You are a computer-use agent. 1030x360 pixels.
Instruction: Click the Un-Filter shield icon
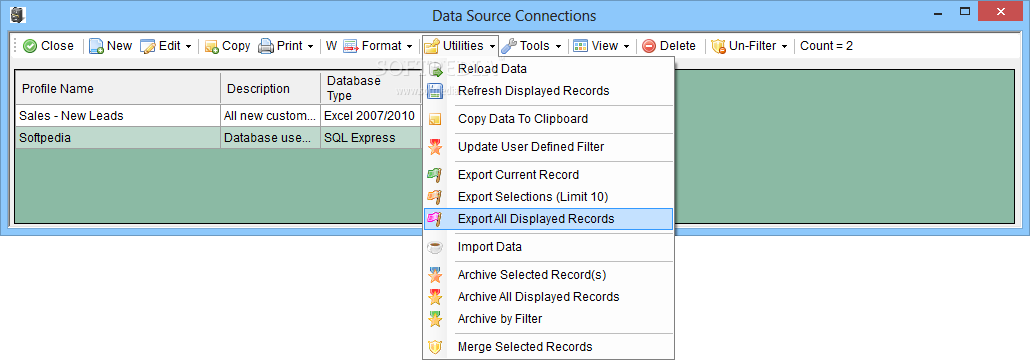(x=719, y=46)
